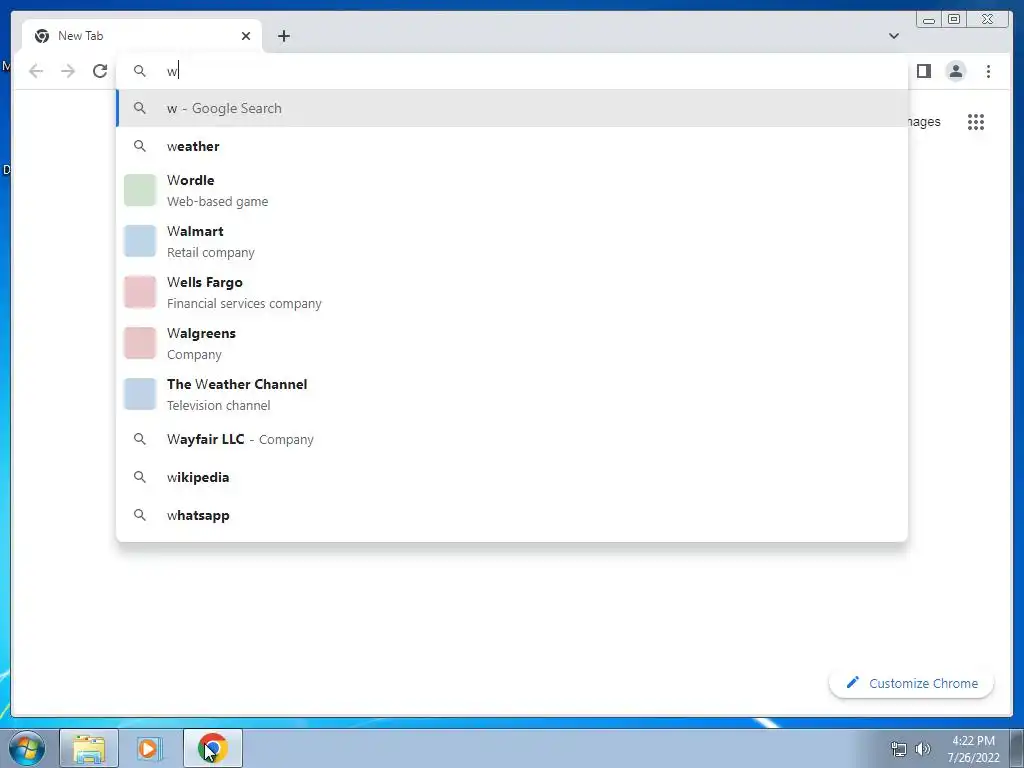
Task: Click the Customize Chrome button
Action: (x=912, y=683)
